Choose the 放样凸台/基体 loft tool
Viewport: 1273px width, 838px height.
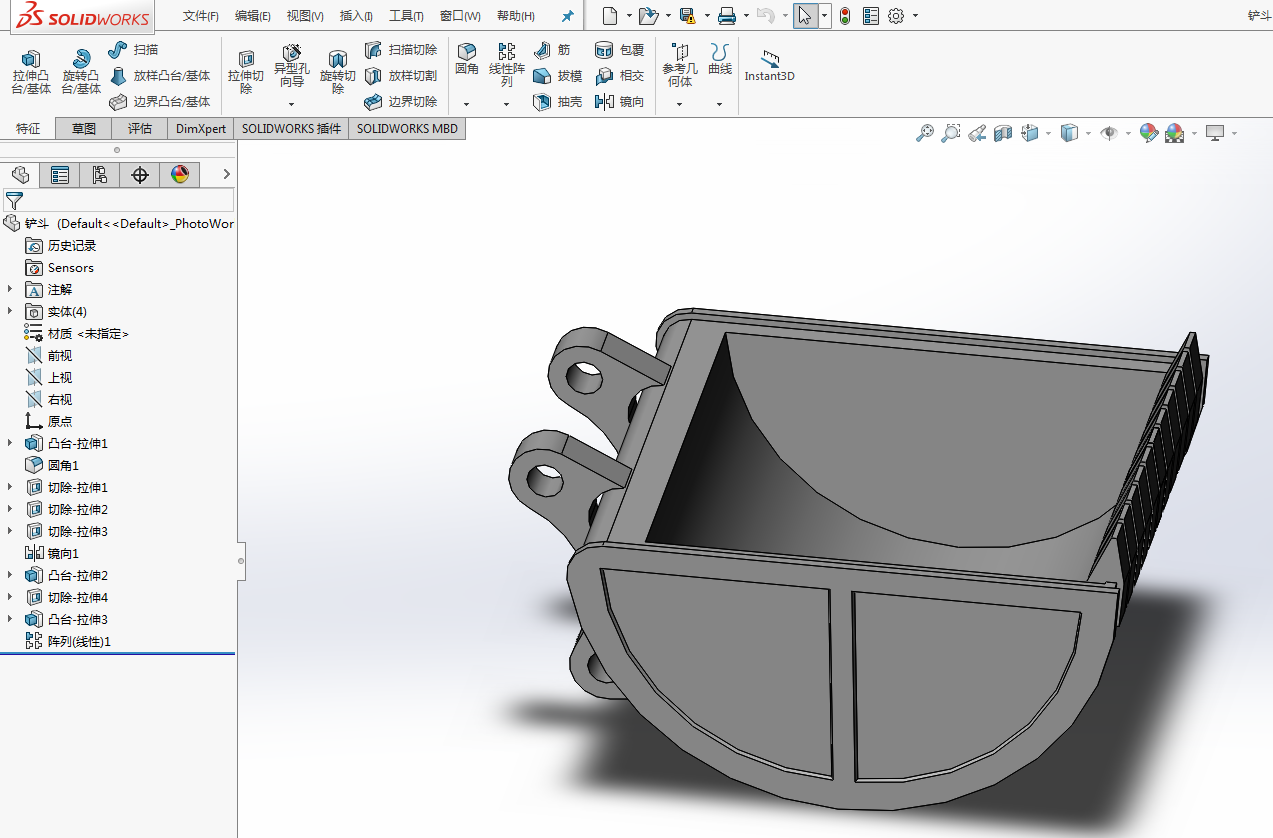(x=160, y=75)
